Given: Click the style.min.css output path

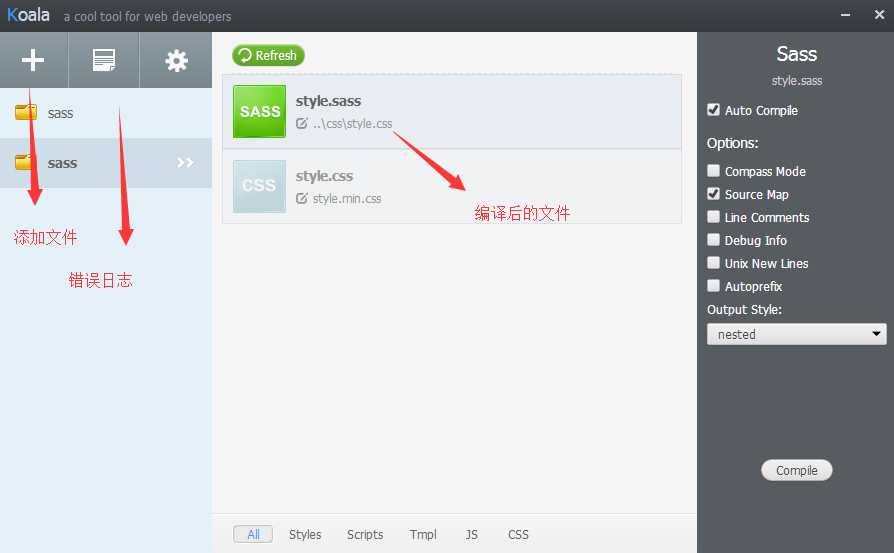Looking at the screenshot, I should coord(347,198).
